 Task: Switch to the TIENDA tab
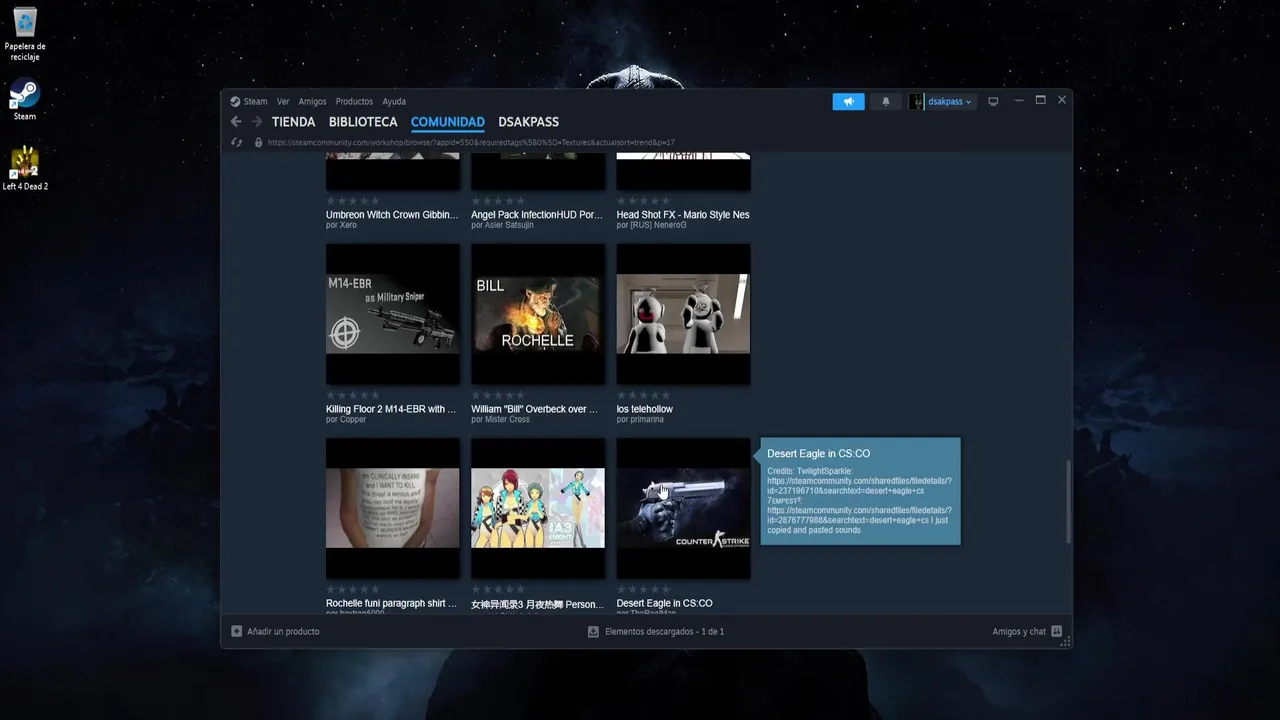click(293, 122)
